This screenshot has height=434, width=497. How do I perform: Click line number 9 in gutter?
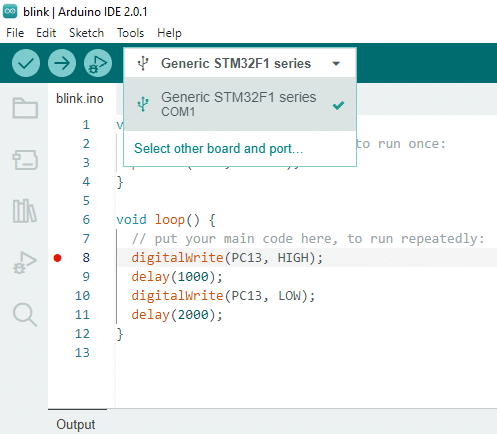86,277
